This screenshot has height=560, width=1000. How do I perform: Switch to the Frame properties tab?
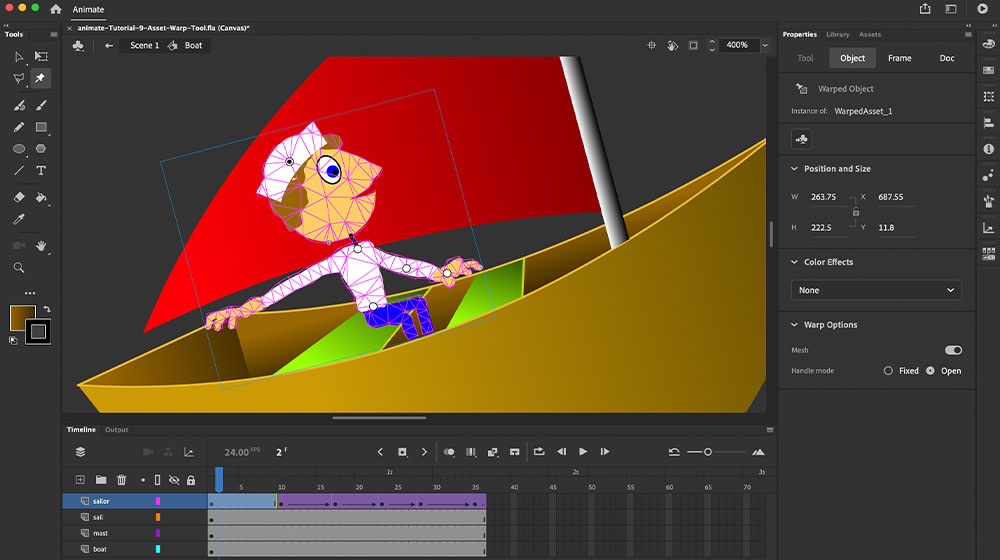[900, 58]
